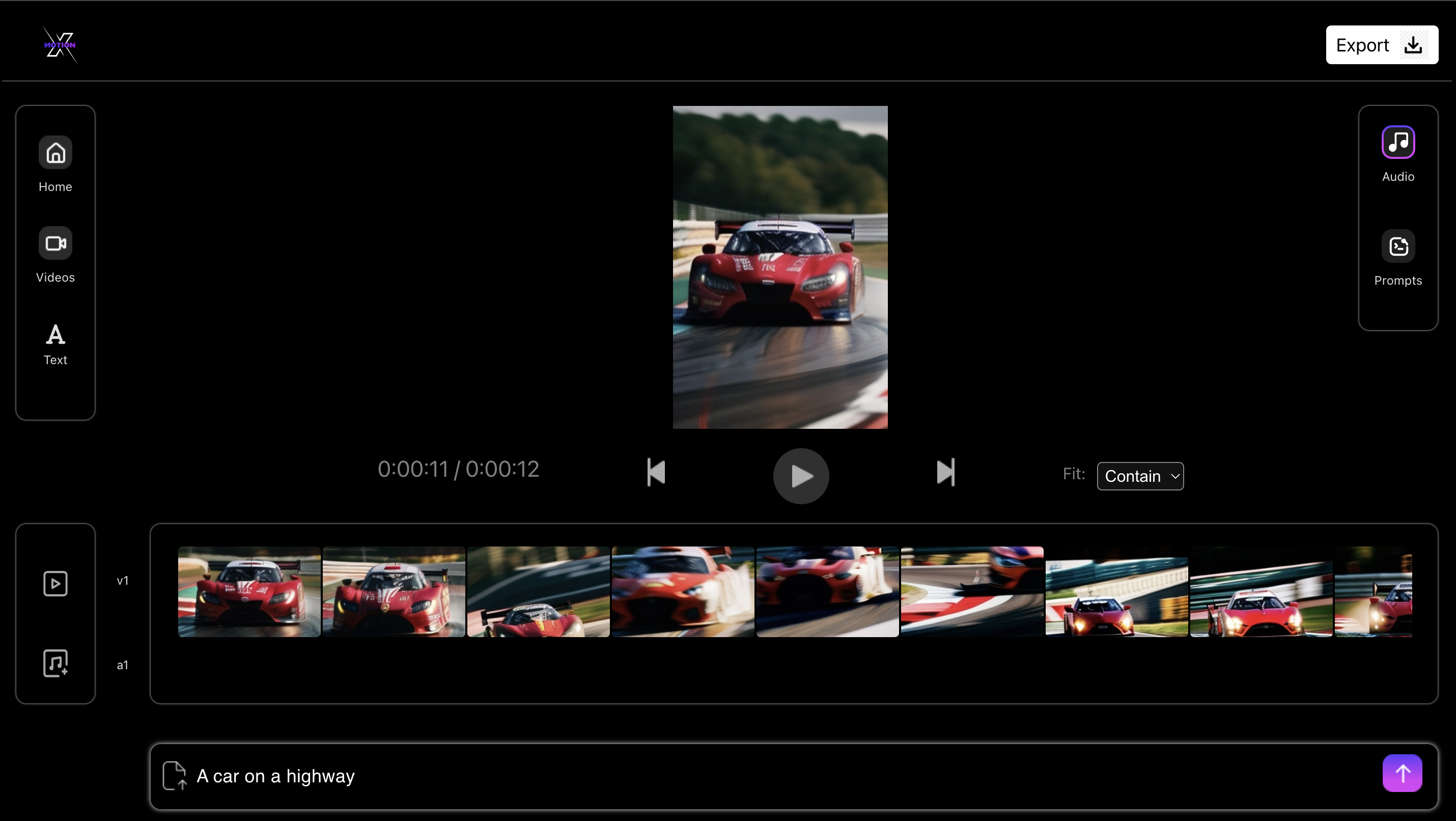Submit prompt with purple arrow button
Screen dimensions: 1456x821
(1402, 773)
